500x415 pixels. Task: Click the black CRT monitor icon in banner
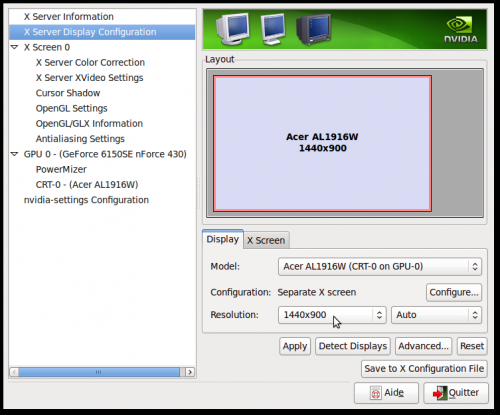(313, 29)
